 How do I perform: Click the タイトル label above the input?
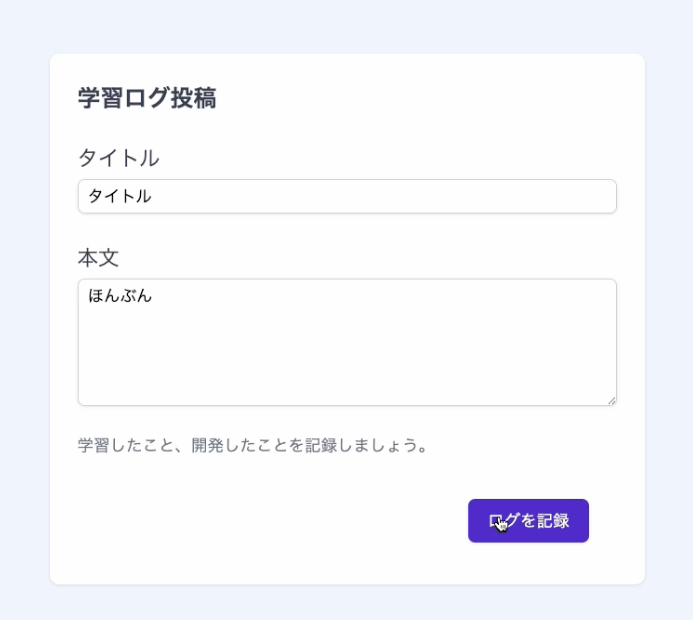pyautogui.click(x=118, y=158)
